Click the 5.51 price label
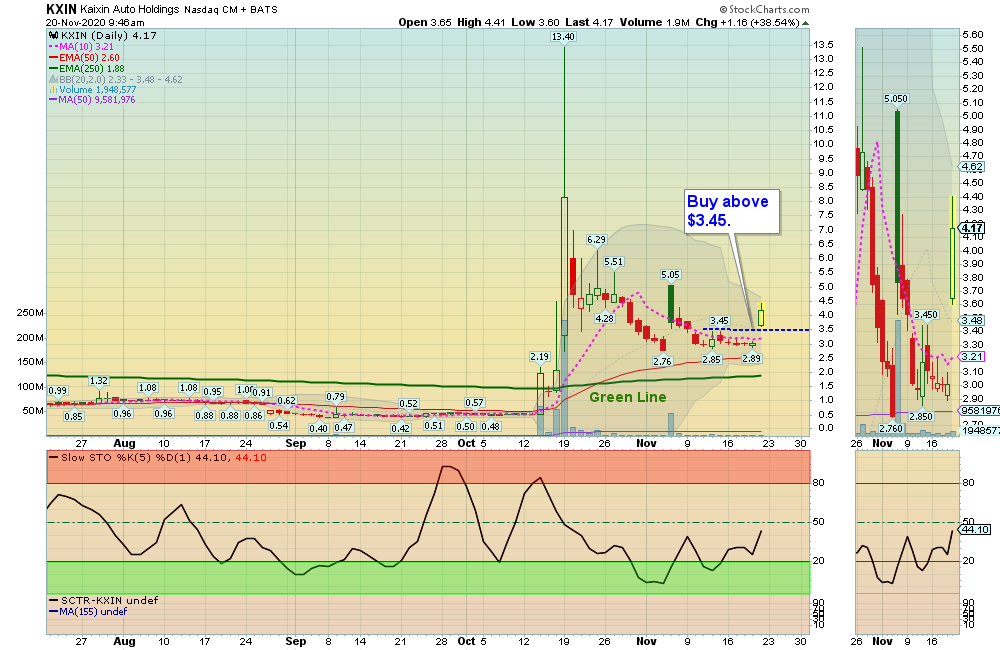This screenshot has width=1000, height=650. (x=614, y=262)
